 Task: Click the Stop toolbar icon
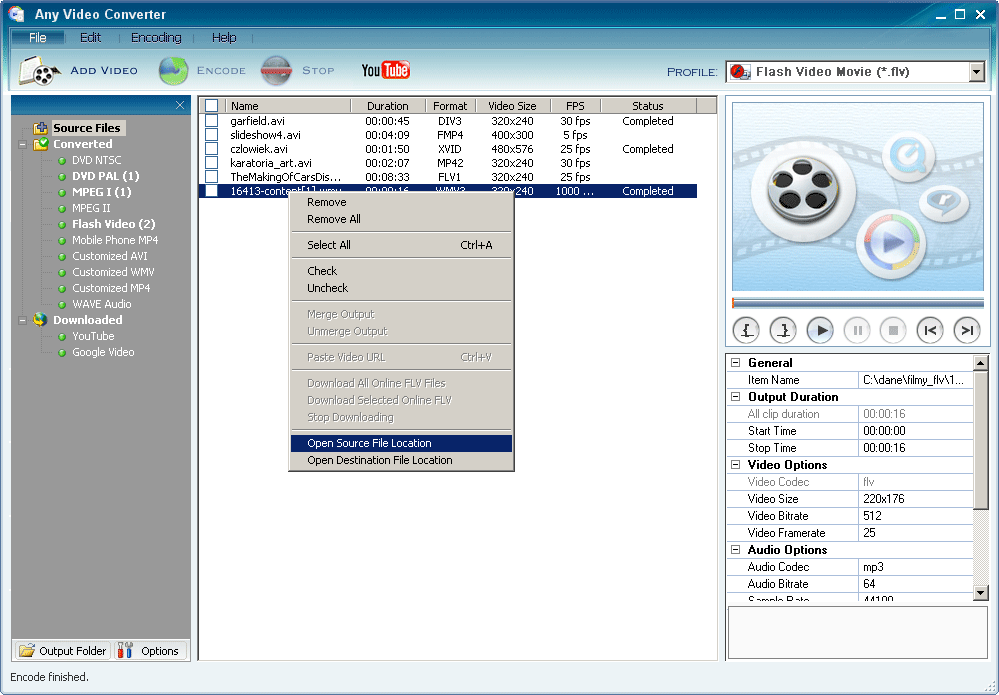[x=276, y=71]
